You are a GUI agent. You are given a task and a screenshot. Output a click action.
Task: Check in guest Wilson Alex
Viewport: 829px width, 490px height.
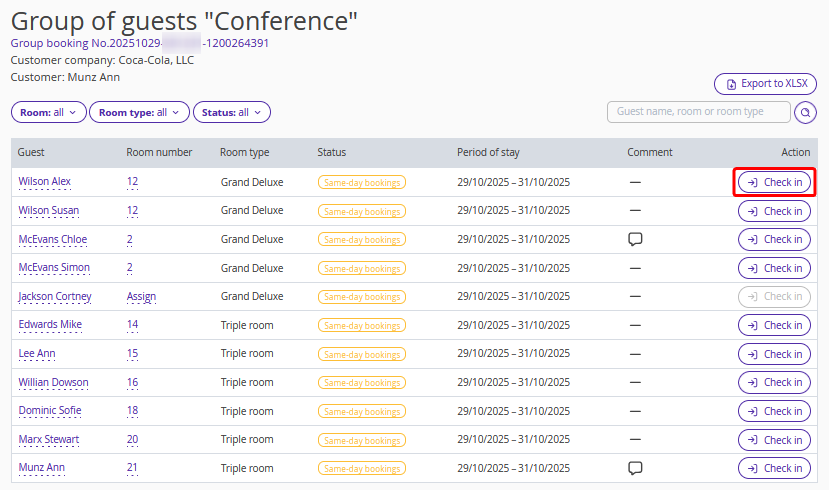point(774,182)
